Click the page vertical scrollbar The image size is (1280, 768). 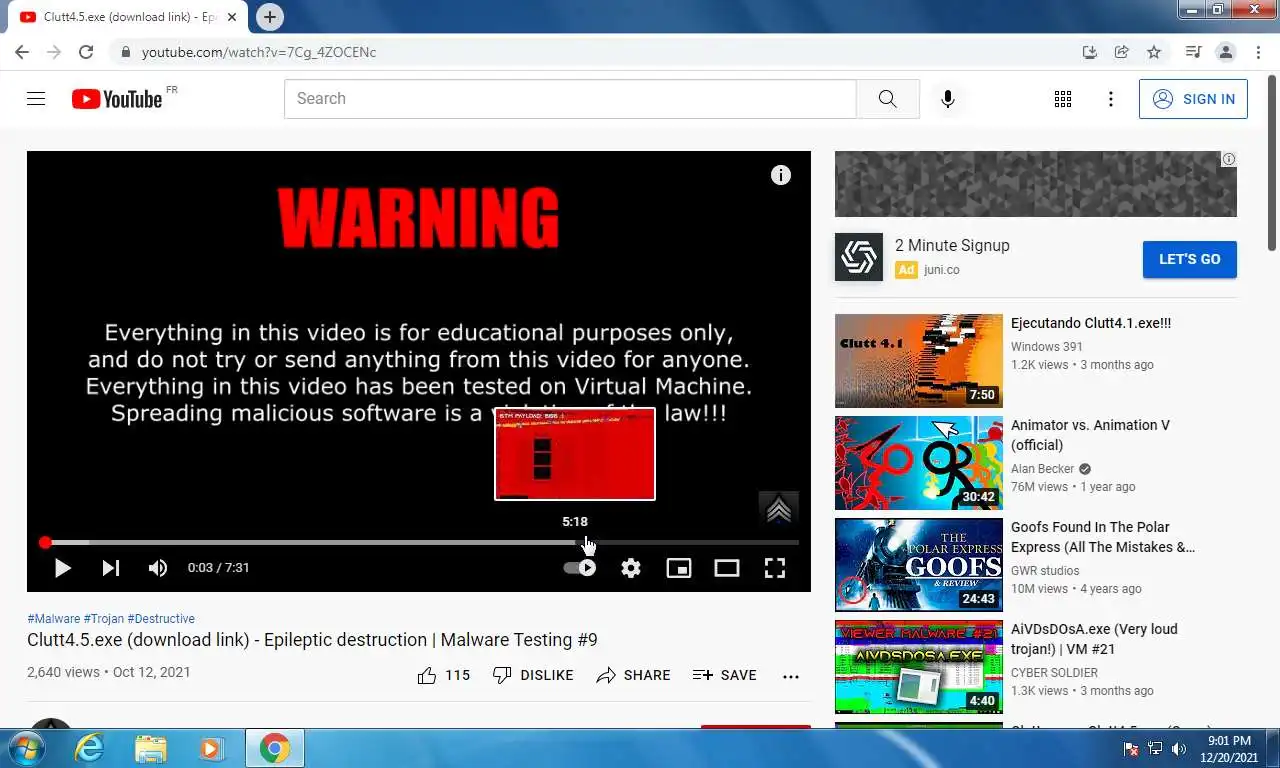click(x=1272, y=165)
